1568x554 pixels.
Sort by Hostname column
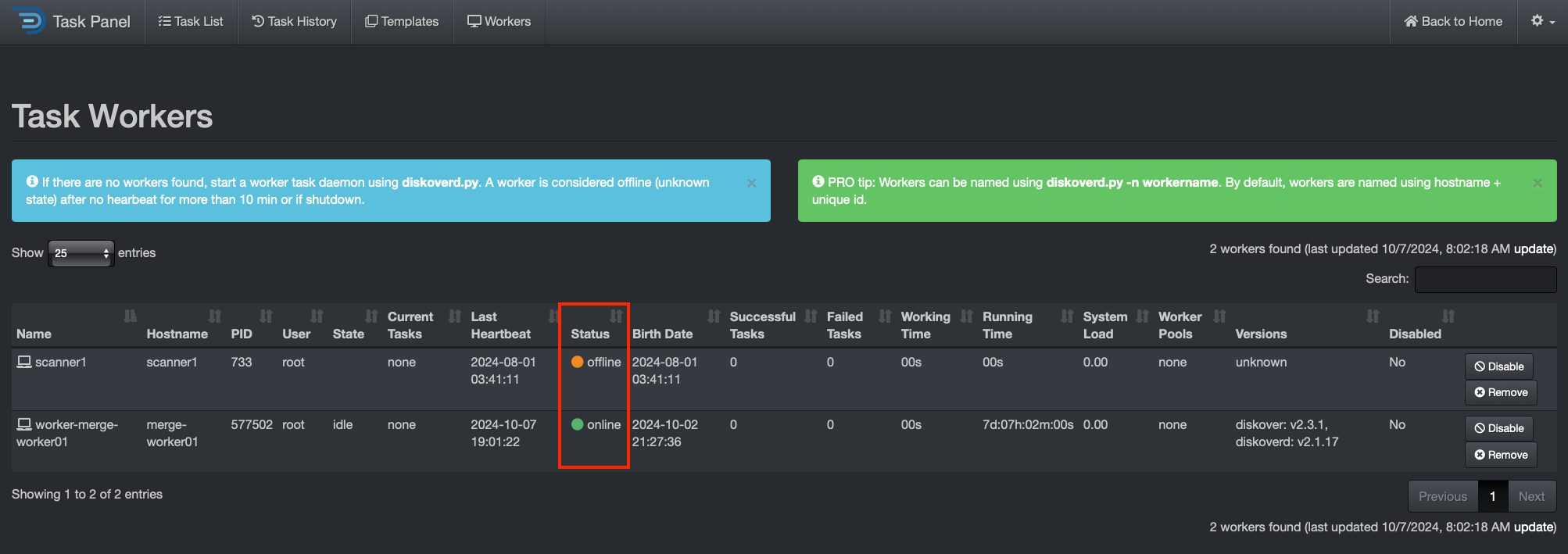pos(184,325)
